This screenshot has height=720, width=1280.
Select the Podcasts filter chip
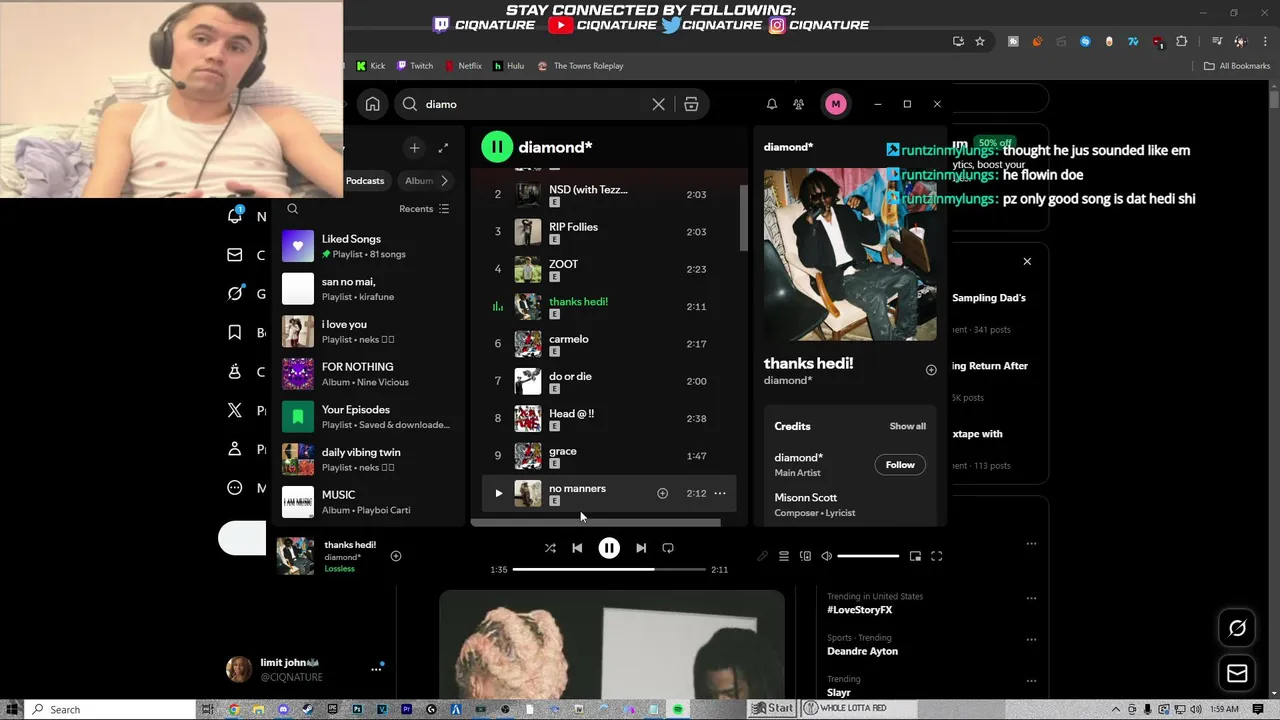(365, 181)
